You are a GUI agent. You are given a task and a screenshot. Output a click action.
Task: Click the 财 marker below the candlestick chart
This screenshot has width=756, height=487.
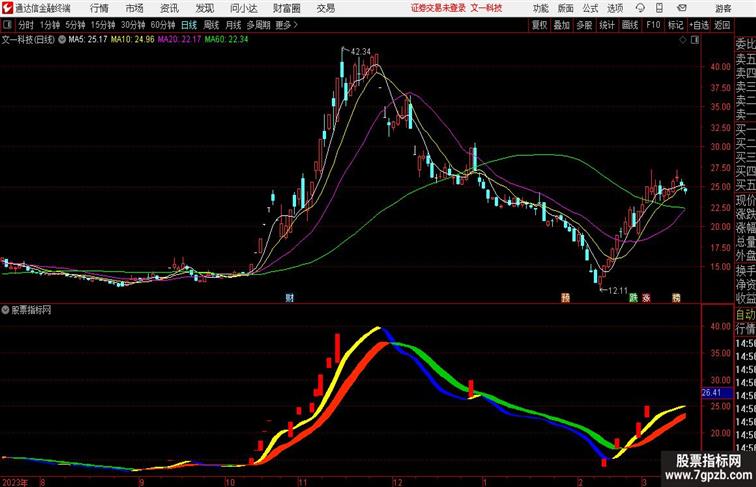pos(289,298)
